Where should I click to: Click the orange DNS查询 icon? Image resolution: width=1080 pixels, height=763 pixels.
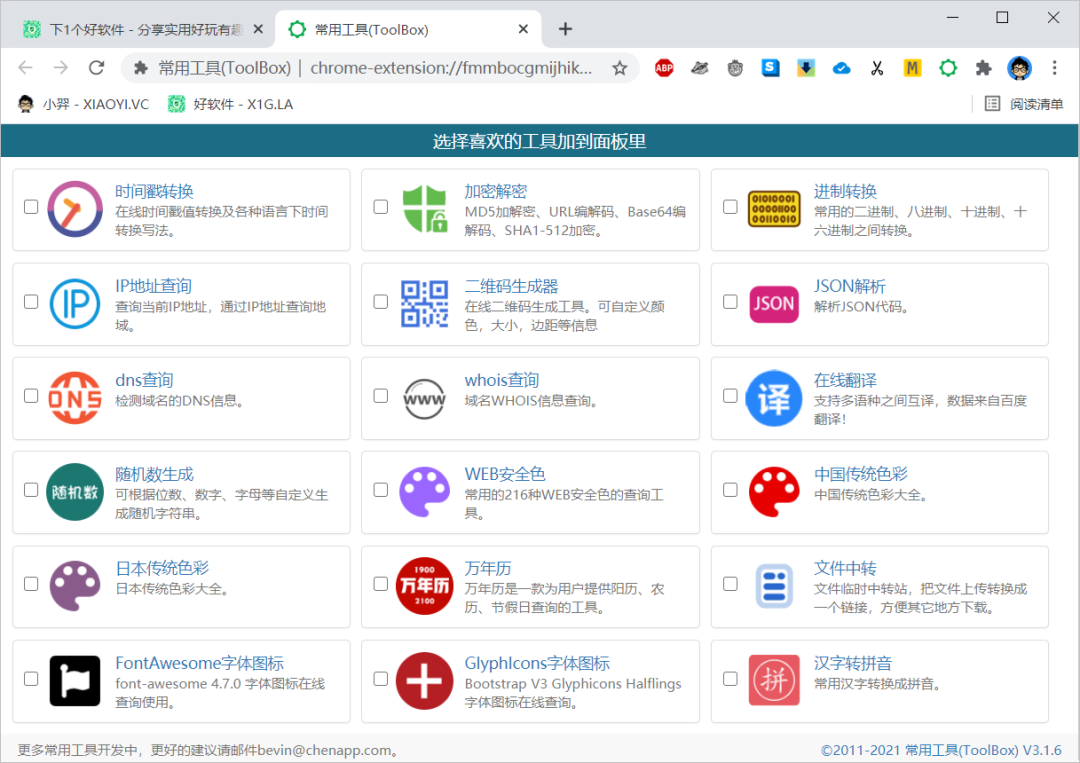pyautogui.click(x=75, y=397)
